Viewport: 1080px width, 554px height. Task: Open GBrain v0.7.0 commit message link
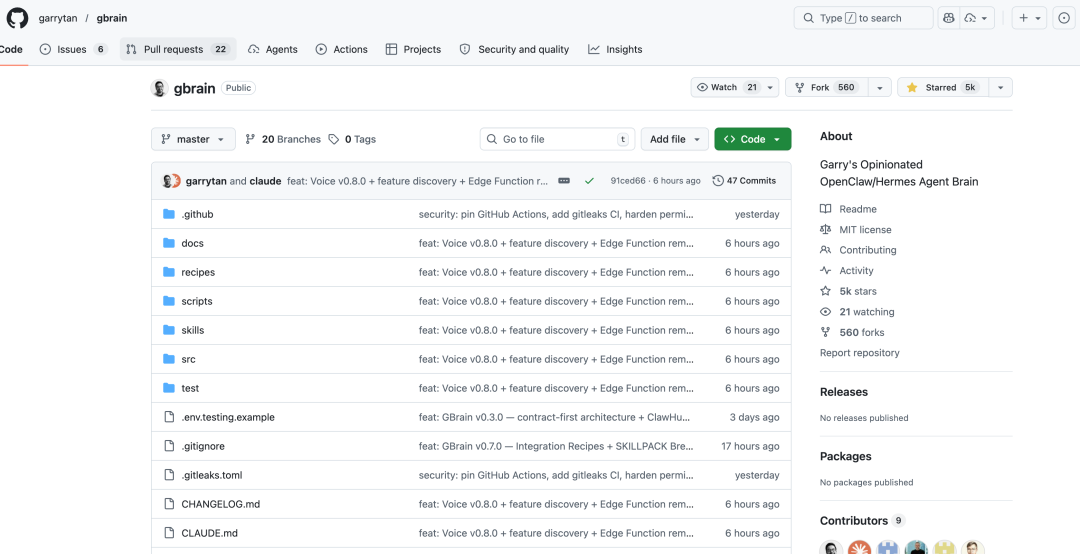(x=554, y=446)
